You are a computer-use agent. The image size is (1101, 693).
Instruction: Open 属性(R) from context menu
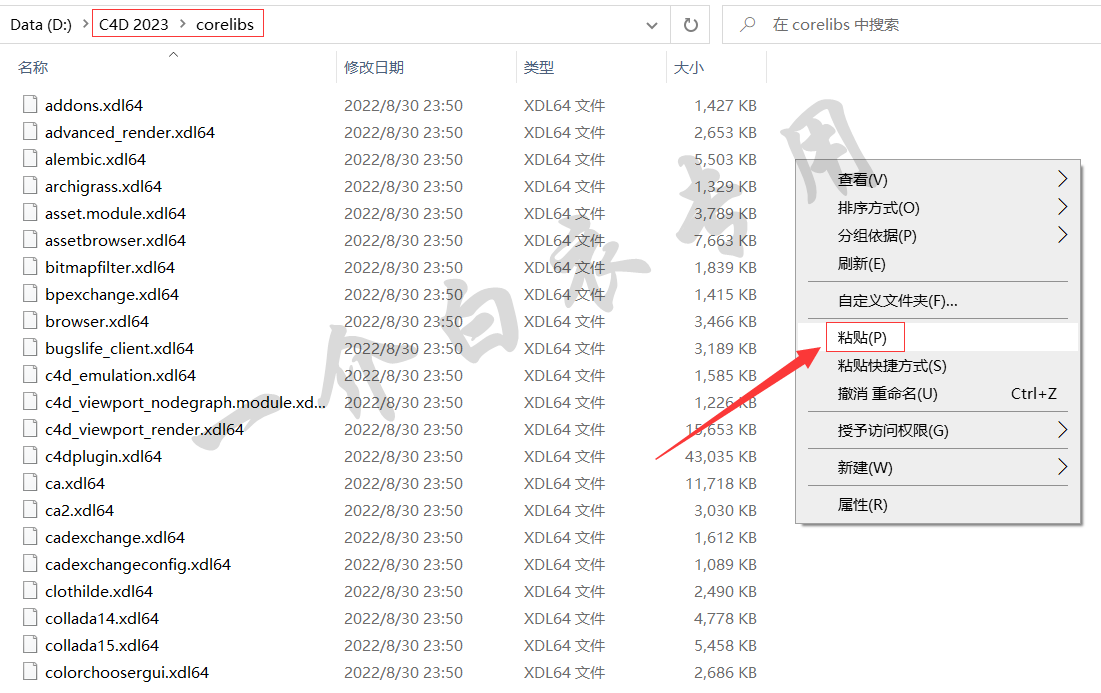click(937, 504)
